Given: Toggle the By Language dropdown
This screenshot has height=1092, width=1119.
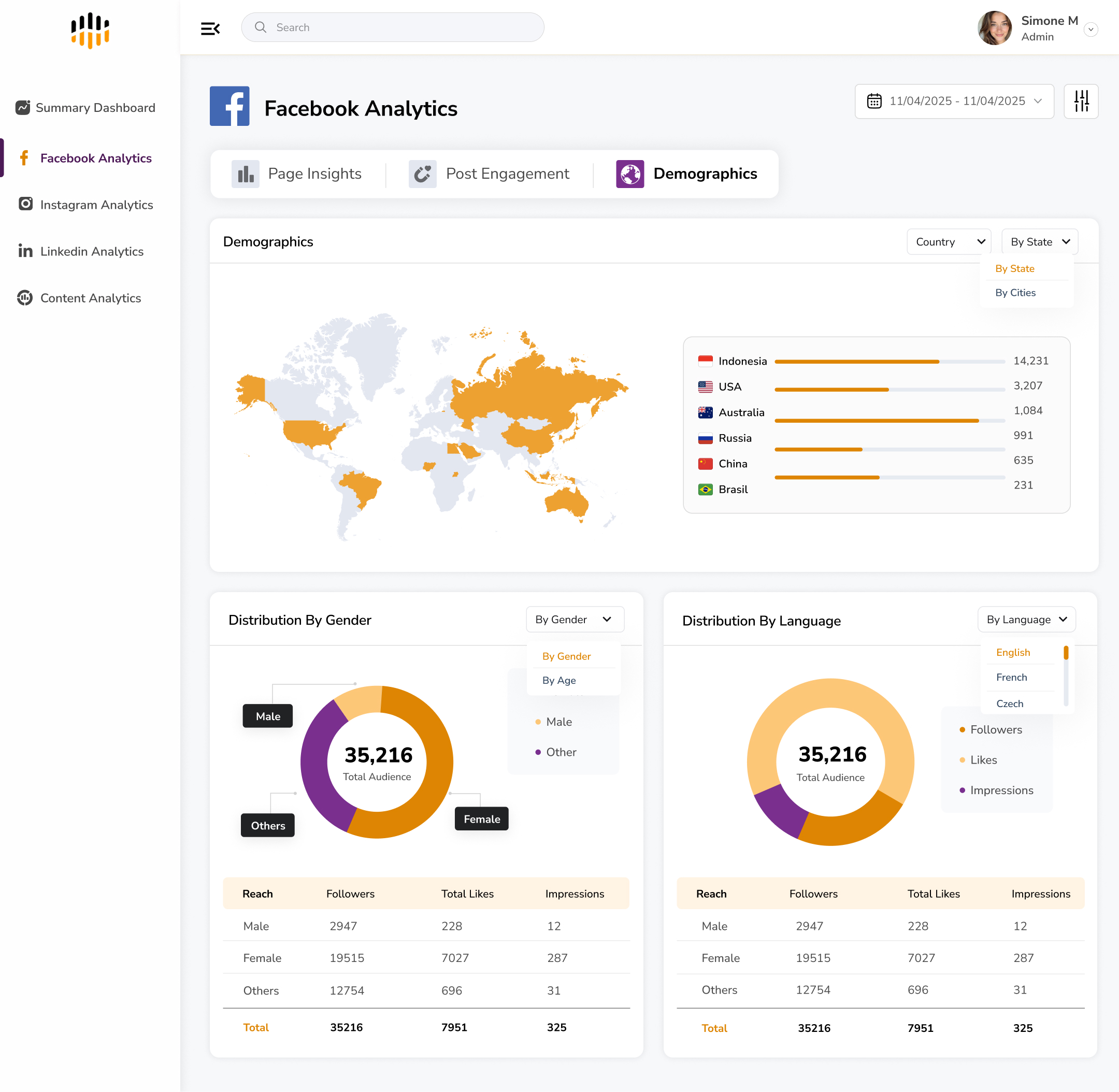Looking at the screenshot, I should [1027, 620].
